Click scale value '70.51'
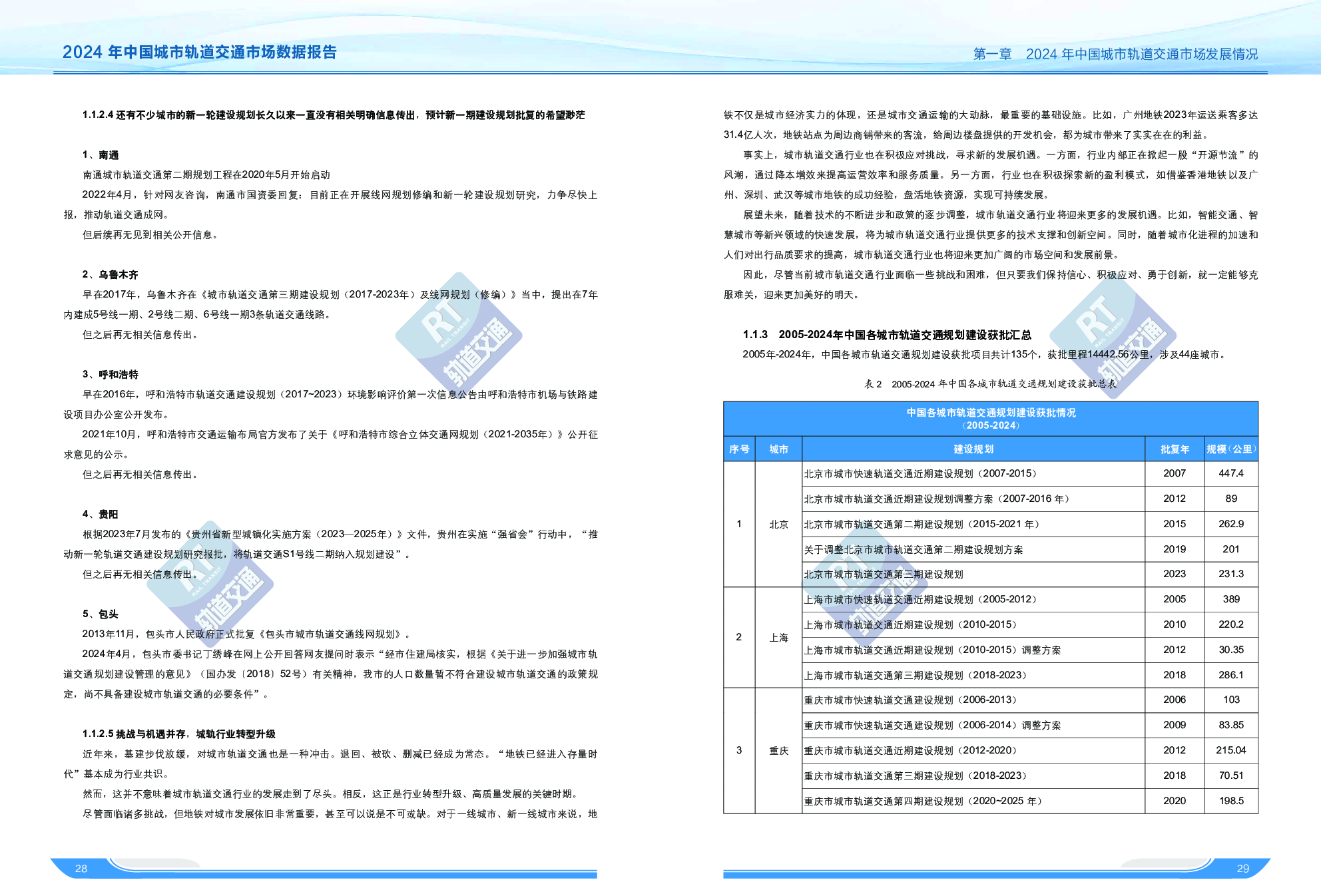 (1231, 776)
